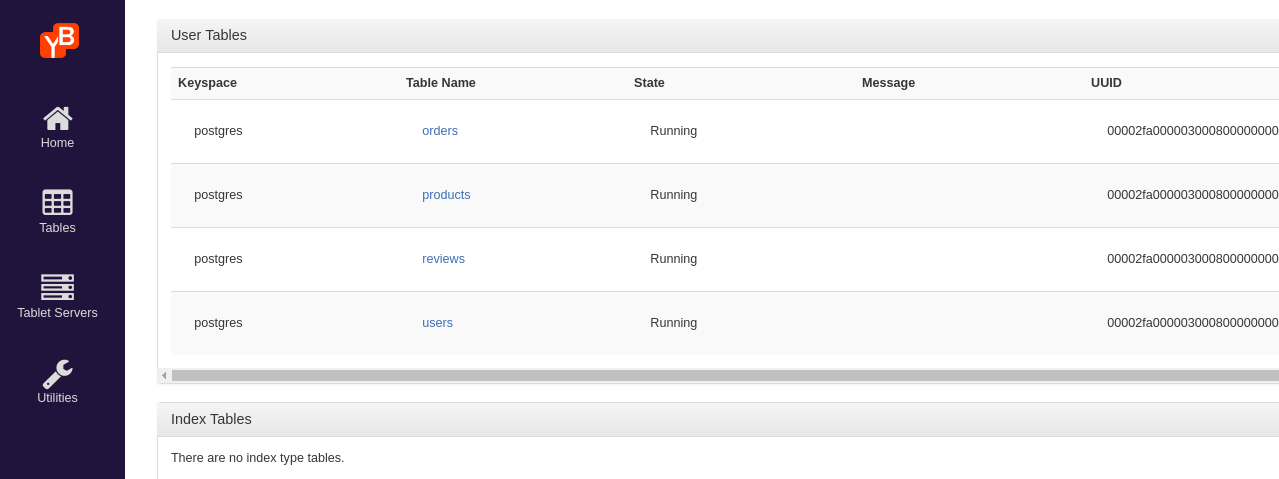Click the UUID column header
Image resolution: width=1279 pixels, height=479 pixels.
point(1106,83)
